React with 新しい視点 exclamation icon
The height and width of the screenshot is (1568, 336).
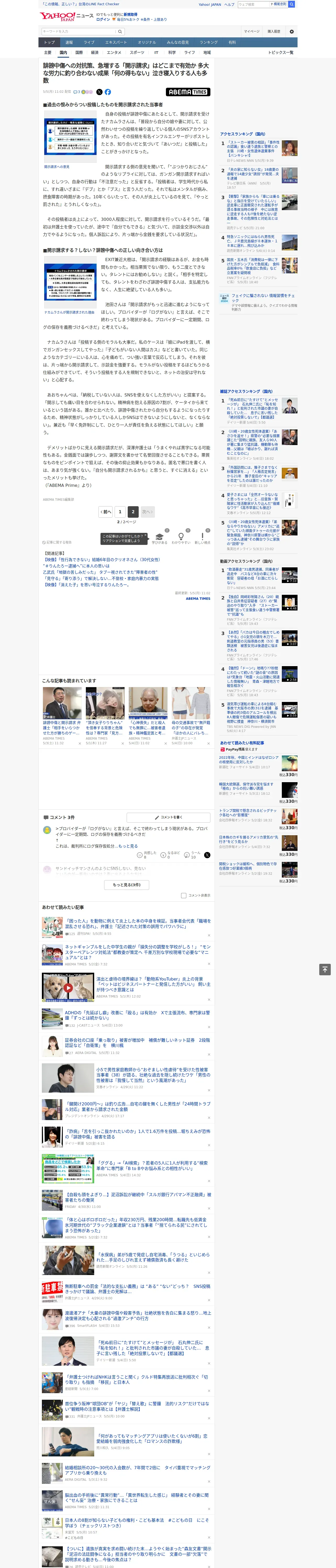(x=203, y=537)
